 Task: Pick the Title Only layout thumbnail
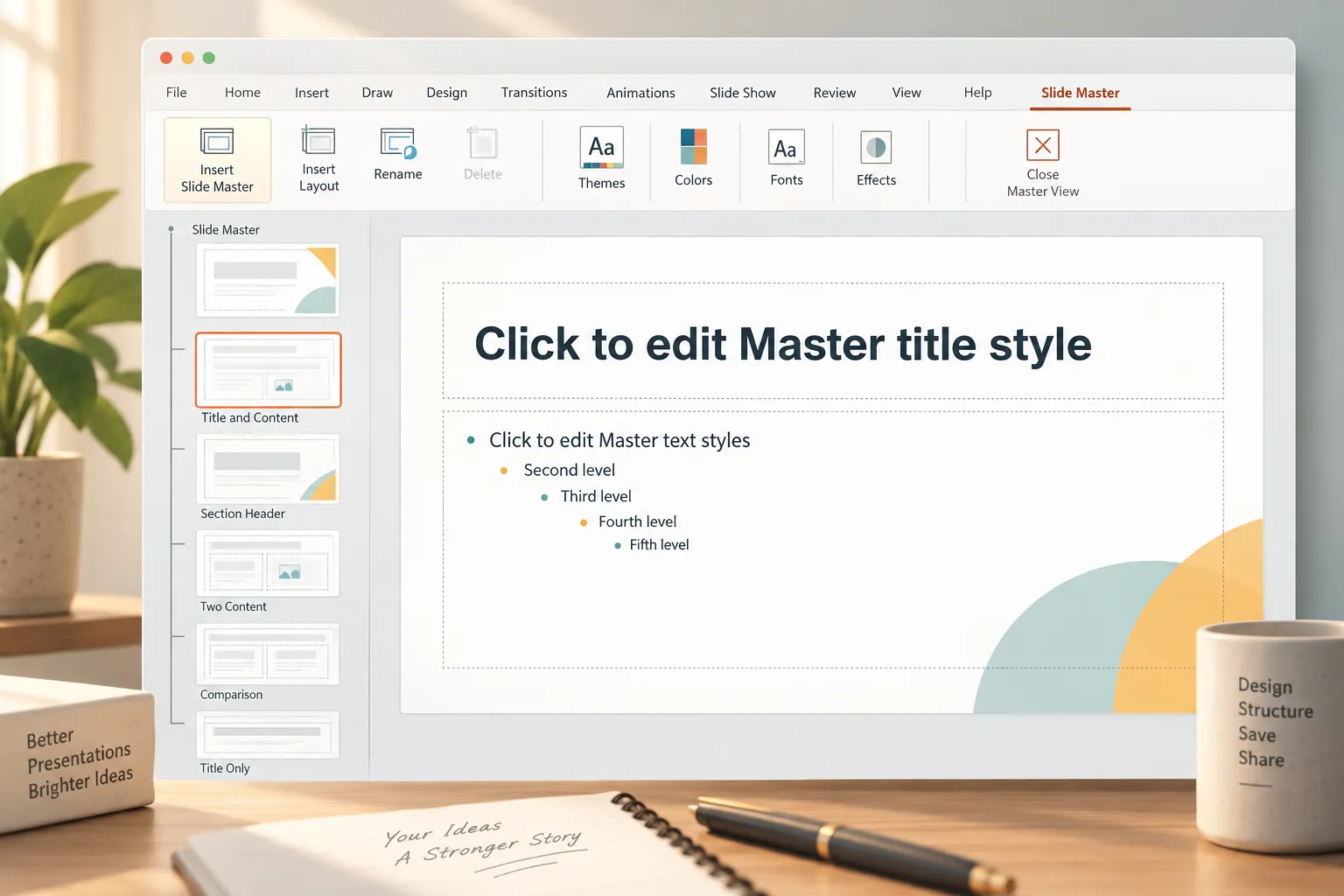[x=268, y=735]
